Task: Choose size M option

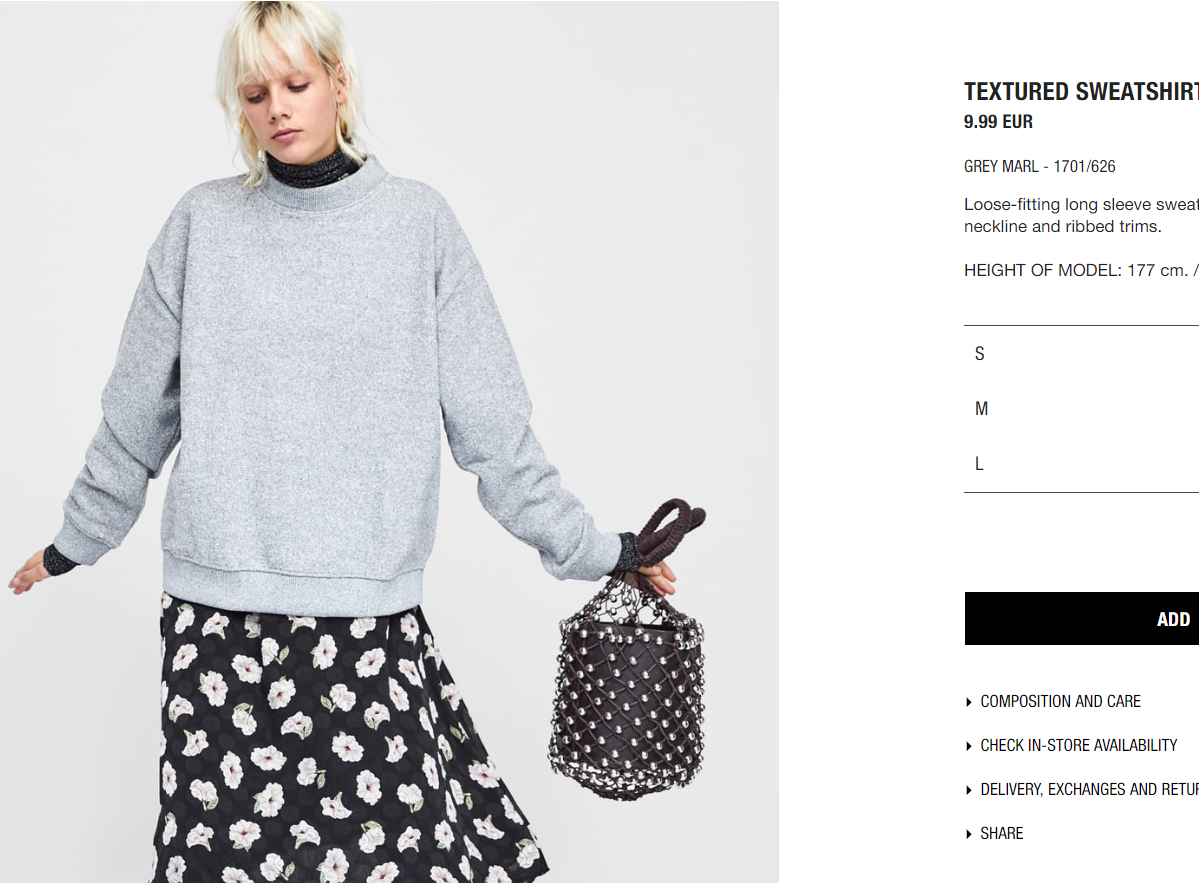Action: (1081, 409)
